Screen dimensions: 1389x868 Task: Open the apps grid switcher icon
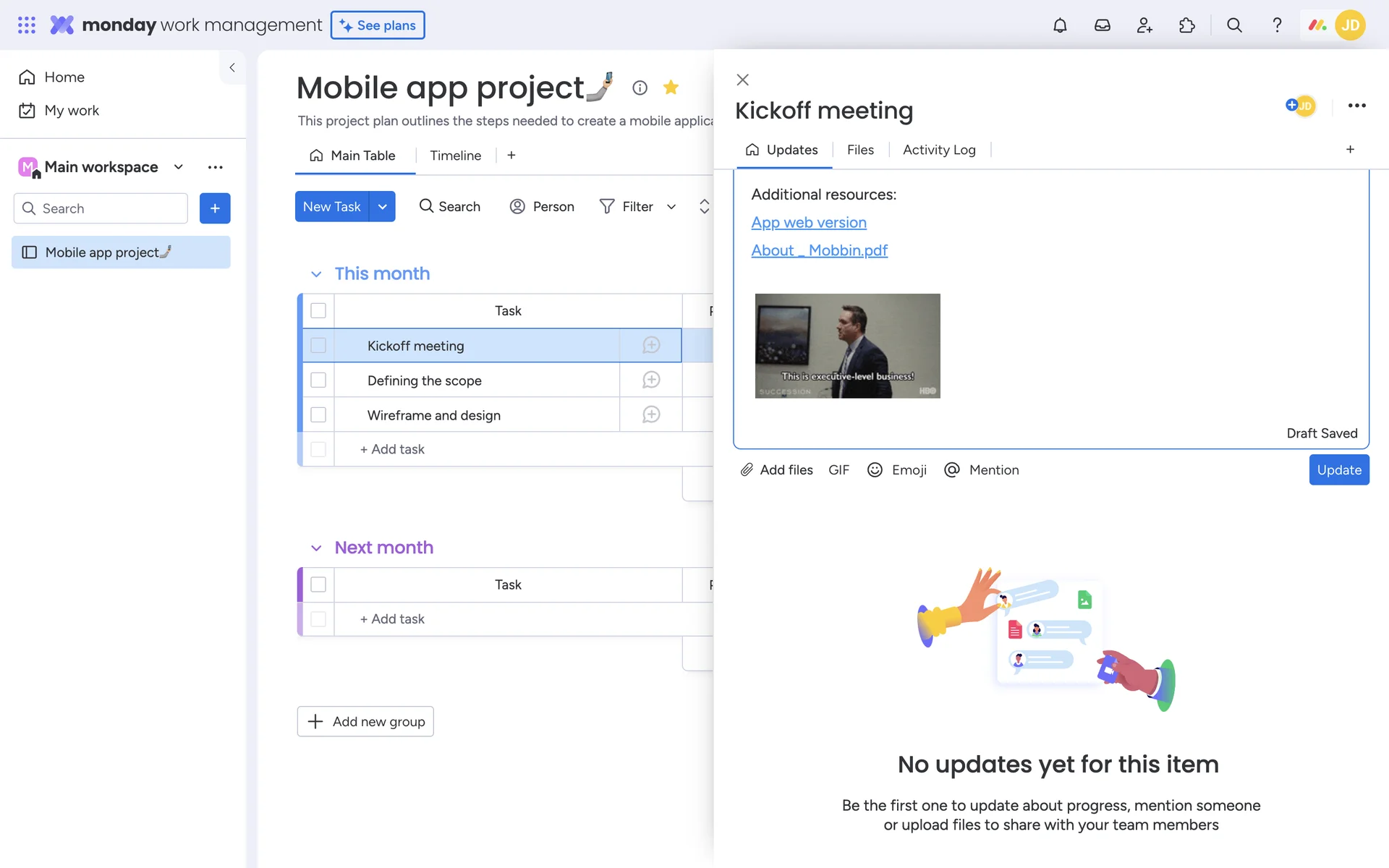click(x=27, y=25)
